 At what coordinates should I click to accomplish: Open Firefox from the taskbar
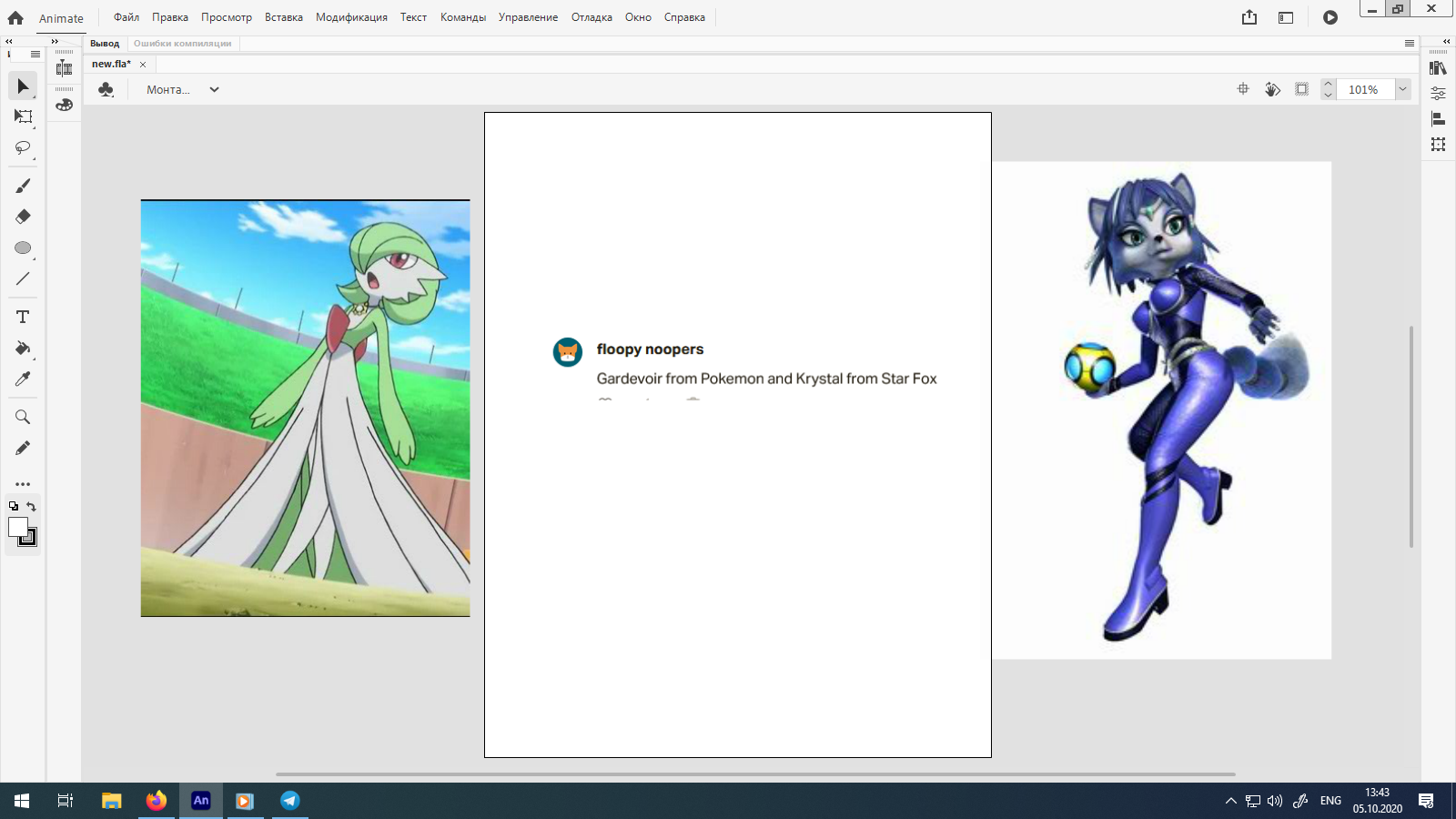tap(157, 801)
